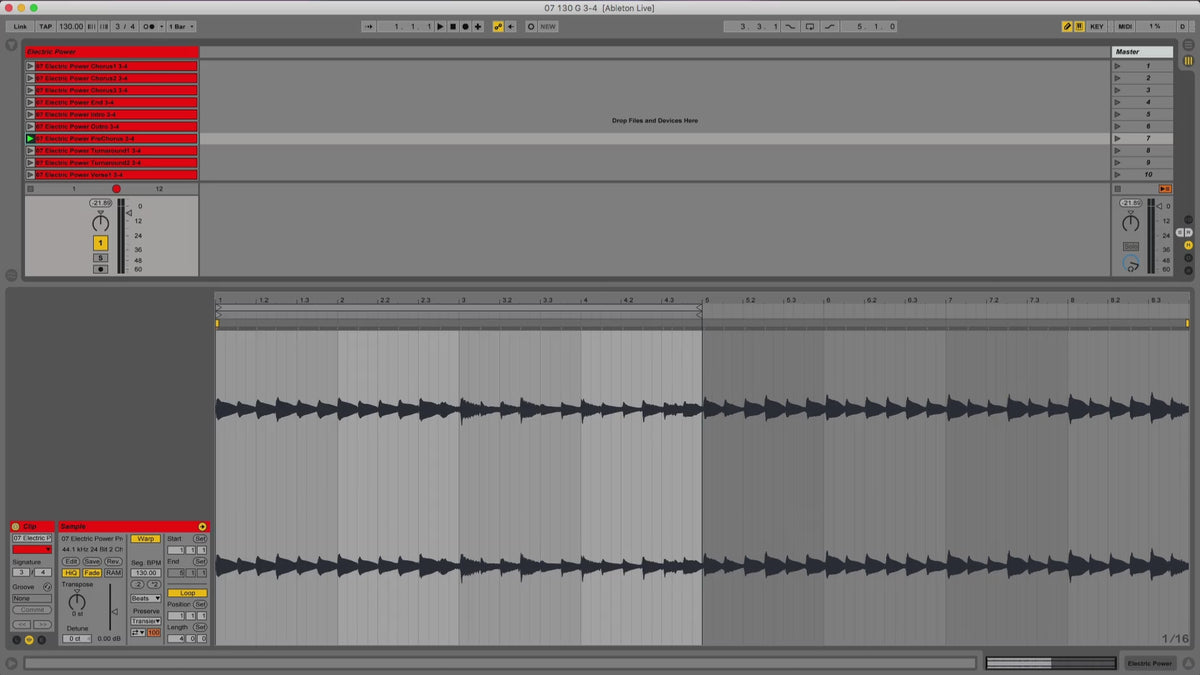Image resolution: width=1200 pixels, height=675 pixels.
Task: Open the 1 Bar quantization menu
Action: pos(181,27)
